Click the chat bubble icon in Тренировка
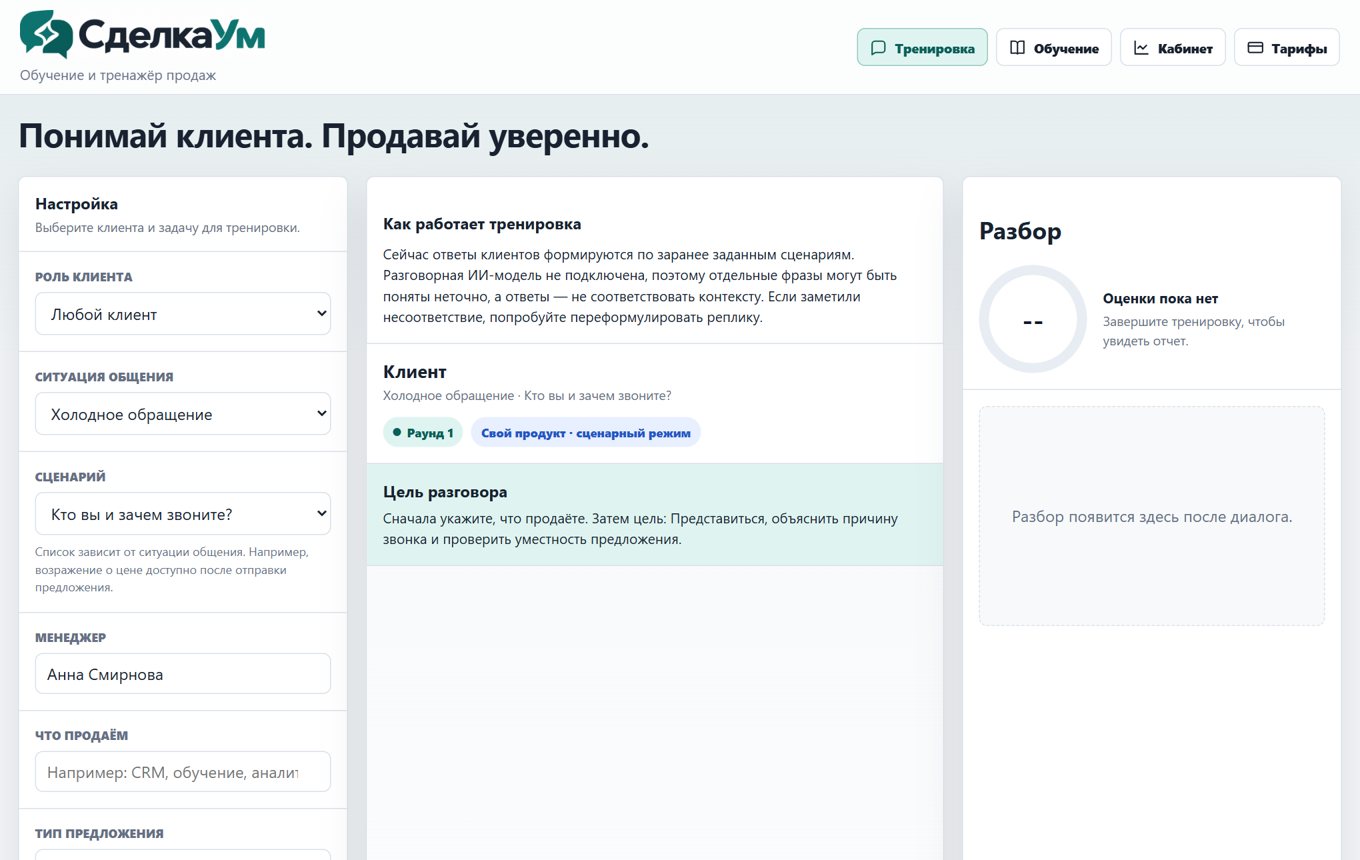The image size is (1360, 860). click(x=878, y=48)
